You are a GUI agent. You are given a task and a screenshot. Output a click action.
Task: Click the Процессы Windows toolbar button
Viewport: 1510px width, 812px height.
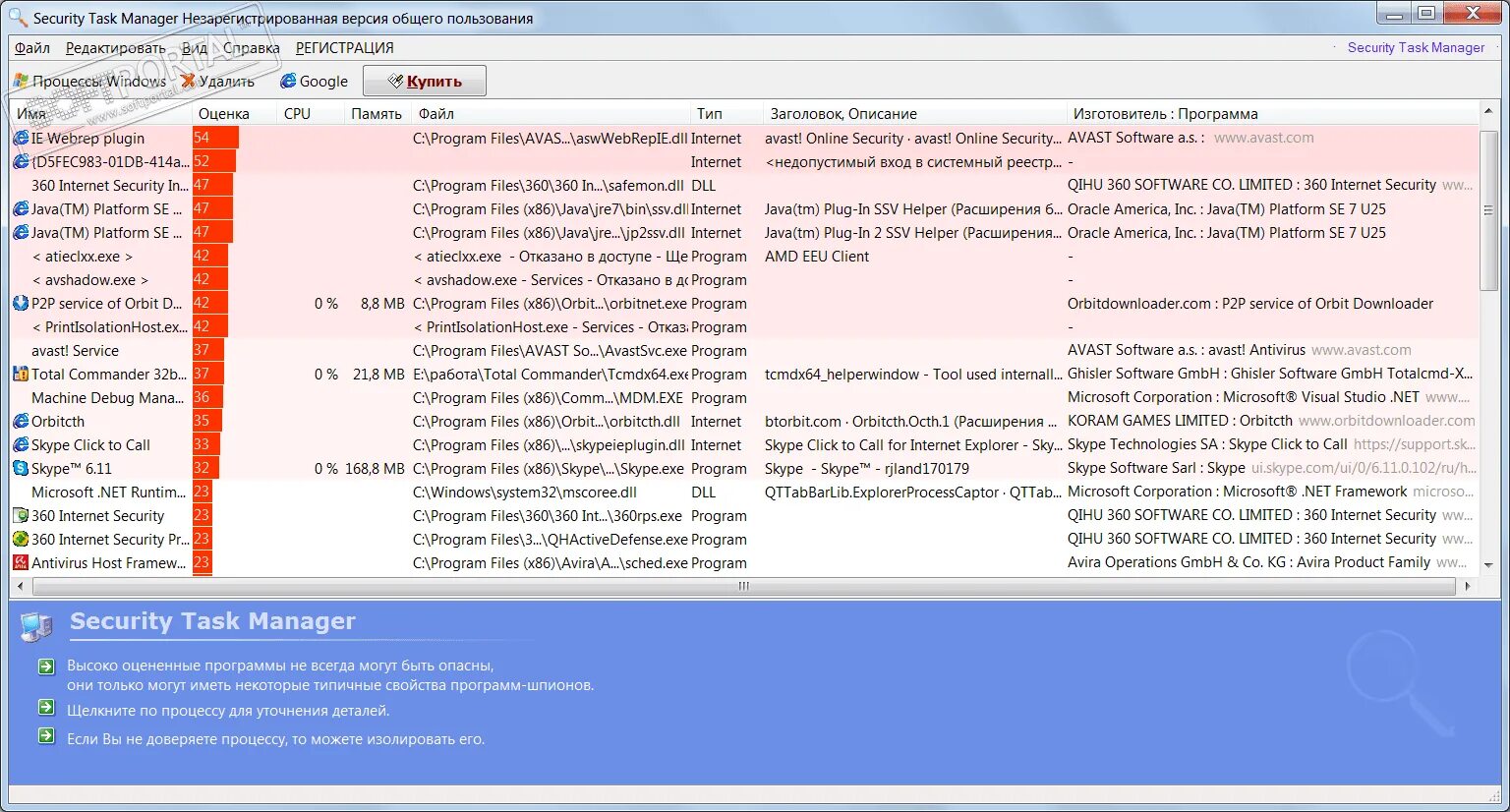coord(89,82)
